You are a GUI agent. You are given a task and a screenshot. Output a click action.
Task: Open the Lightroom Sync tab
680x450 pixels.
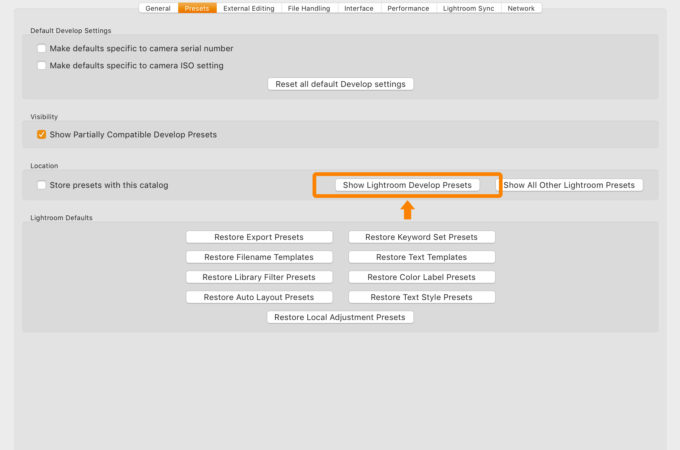pos(468,8)
